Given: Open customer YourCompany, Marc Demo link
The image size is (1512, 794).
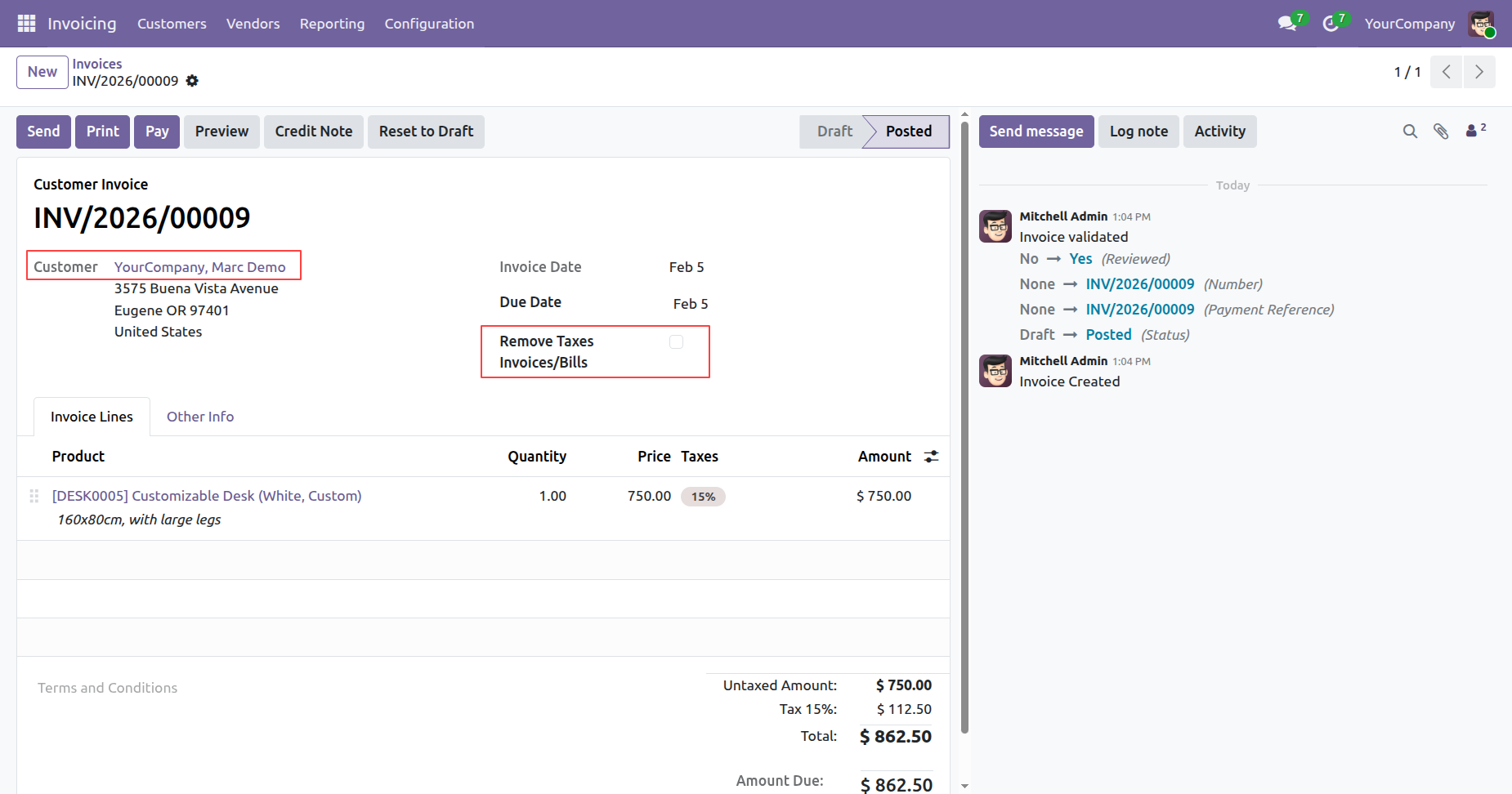Looking at the screenshot, I should [x=200, y=267].
